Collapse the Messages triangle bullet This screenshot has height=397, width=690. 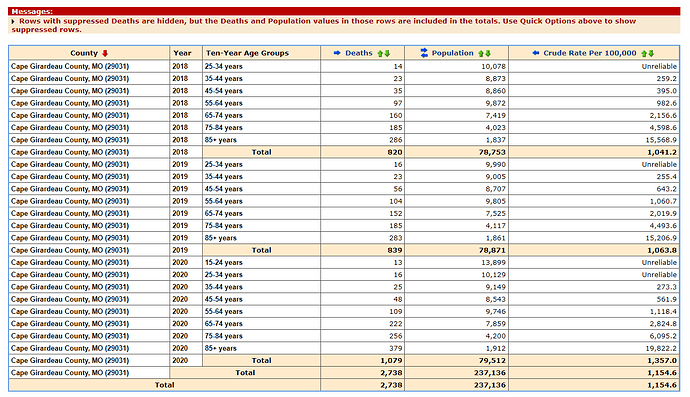pyautogui.click(x=13, y=21)
